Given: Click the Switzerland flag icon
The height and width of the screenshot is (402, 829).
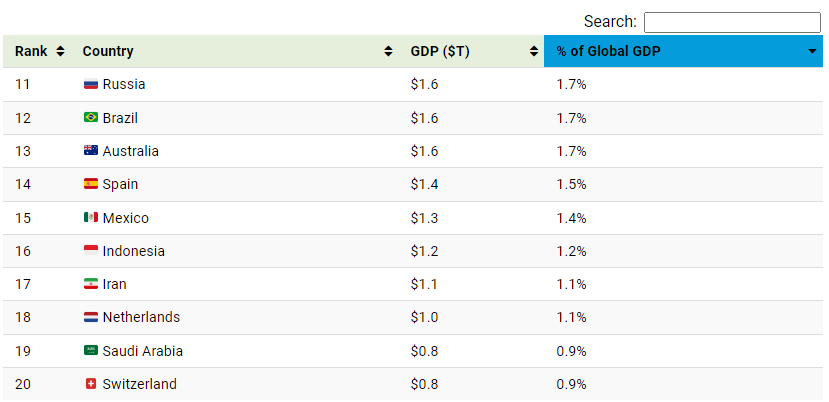Looking at the screenshot, I should 90,384.
